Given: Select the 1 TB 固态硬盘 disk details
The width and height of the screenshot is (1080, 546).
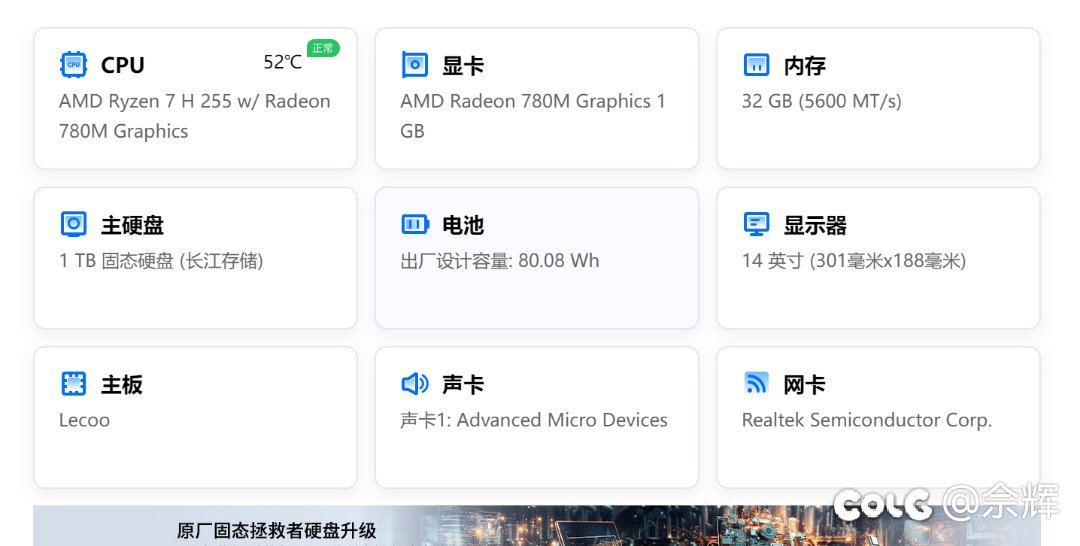Looking at the screenshot, I should [161, 261].
